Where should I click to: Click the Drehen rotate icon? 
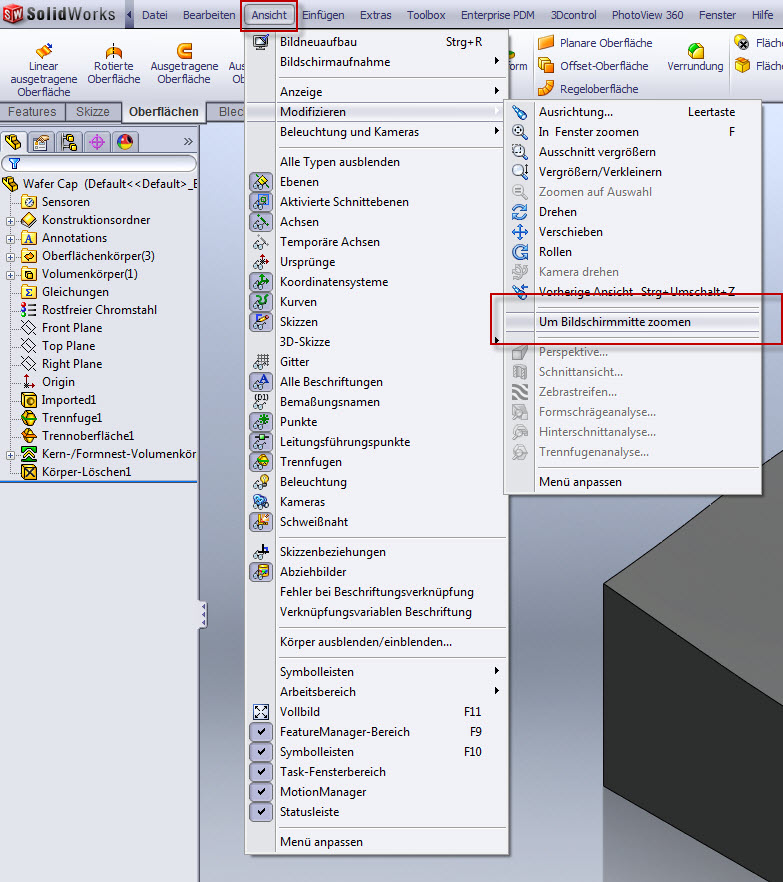tap(520, 212)
